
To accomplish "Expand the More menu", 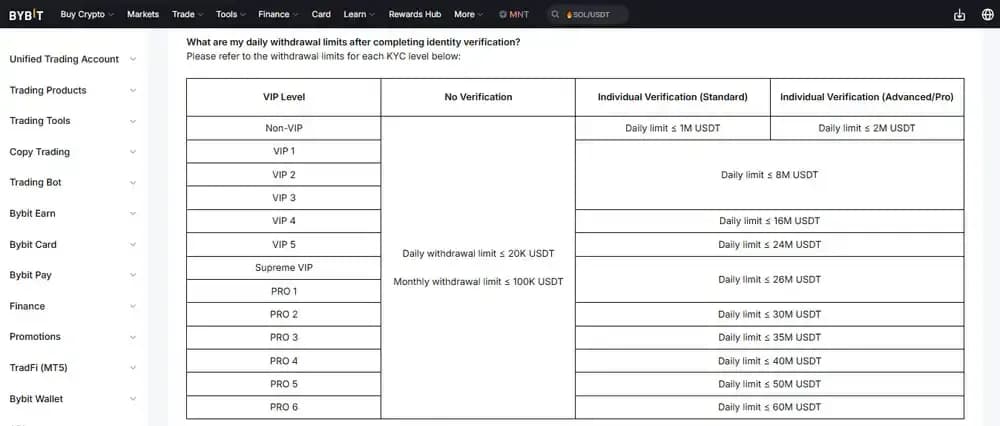I will pyautogui.click(x=468, y=14).
